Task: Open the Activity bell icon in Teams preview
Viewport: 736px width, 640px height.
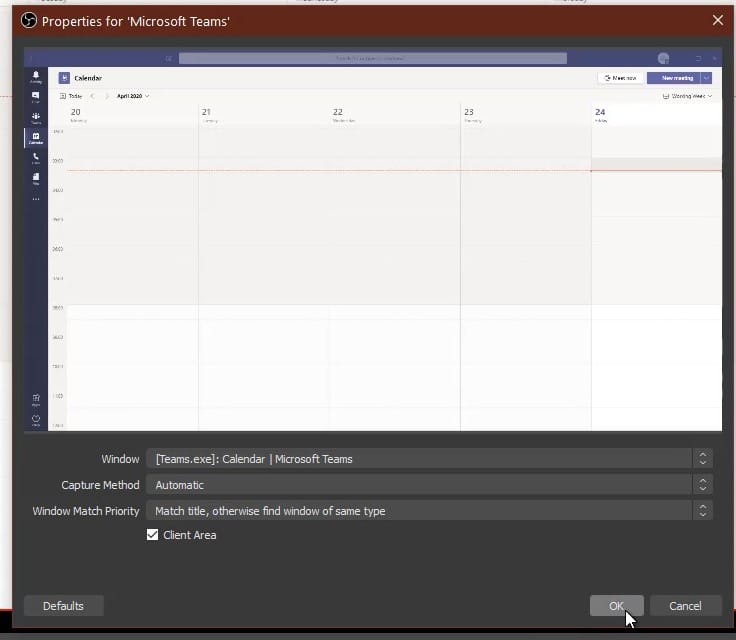Action: [x=36, y=77]
